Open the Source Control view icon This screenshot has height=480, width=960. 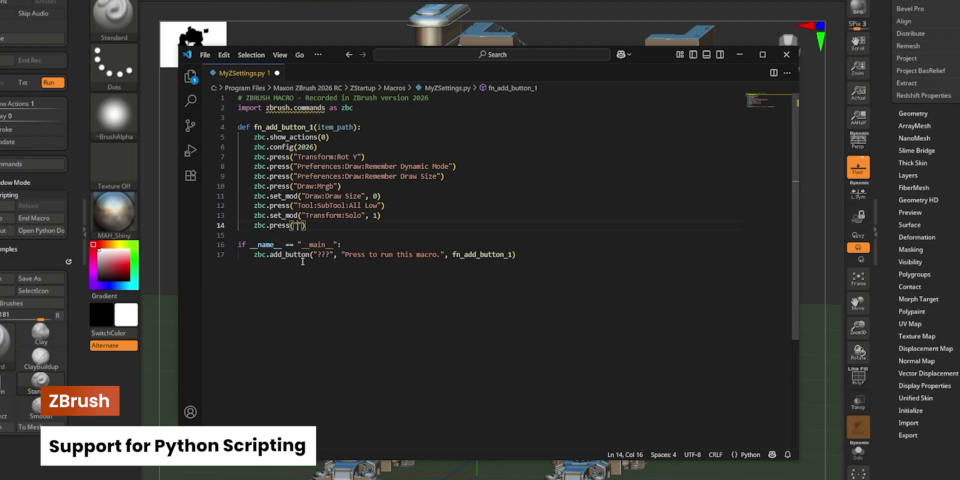(190, 126)
